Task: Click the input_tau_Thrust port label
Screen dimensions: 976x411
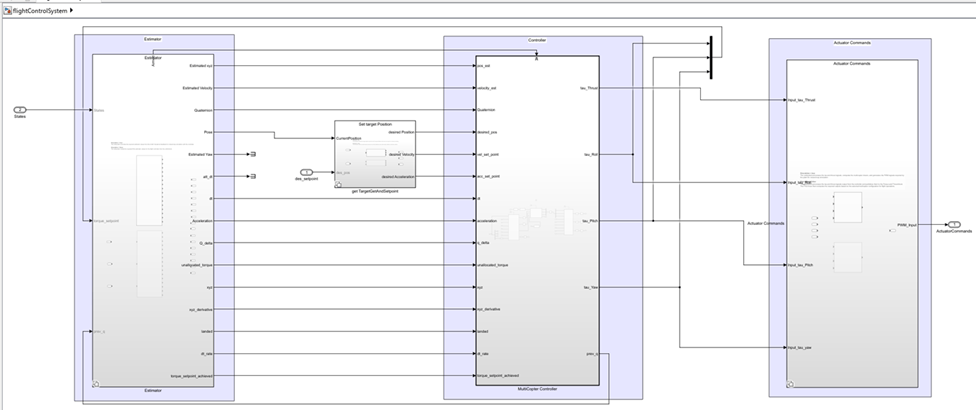Action: tap(801, 100)
